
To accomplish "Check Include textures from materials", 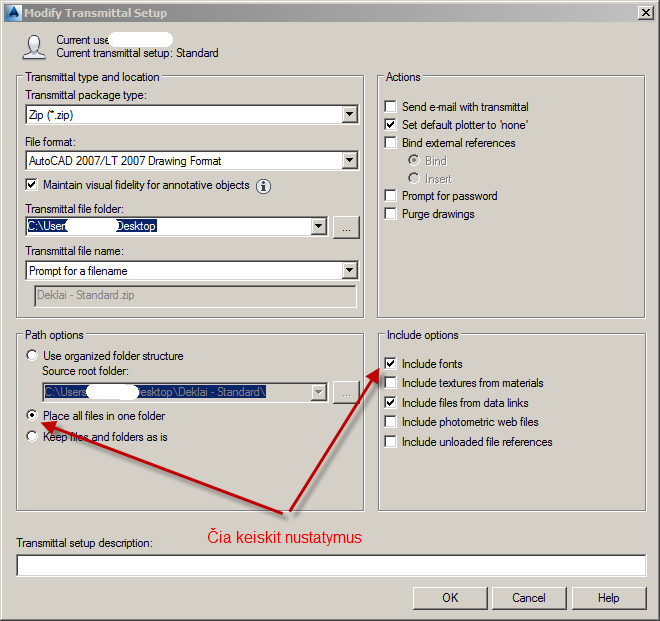I will [x=391, y=382].
